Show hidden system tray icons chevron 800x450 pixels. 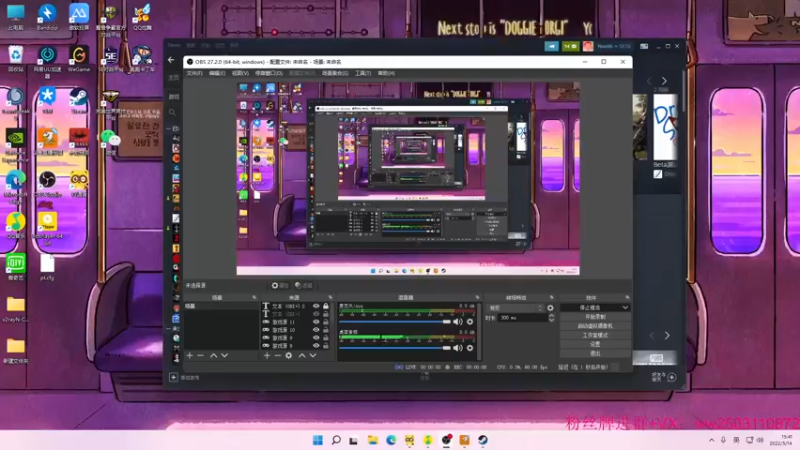pyautogui.click(x=711, y=440)
